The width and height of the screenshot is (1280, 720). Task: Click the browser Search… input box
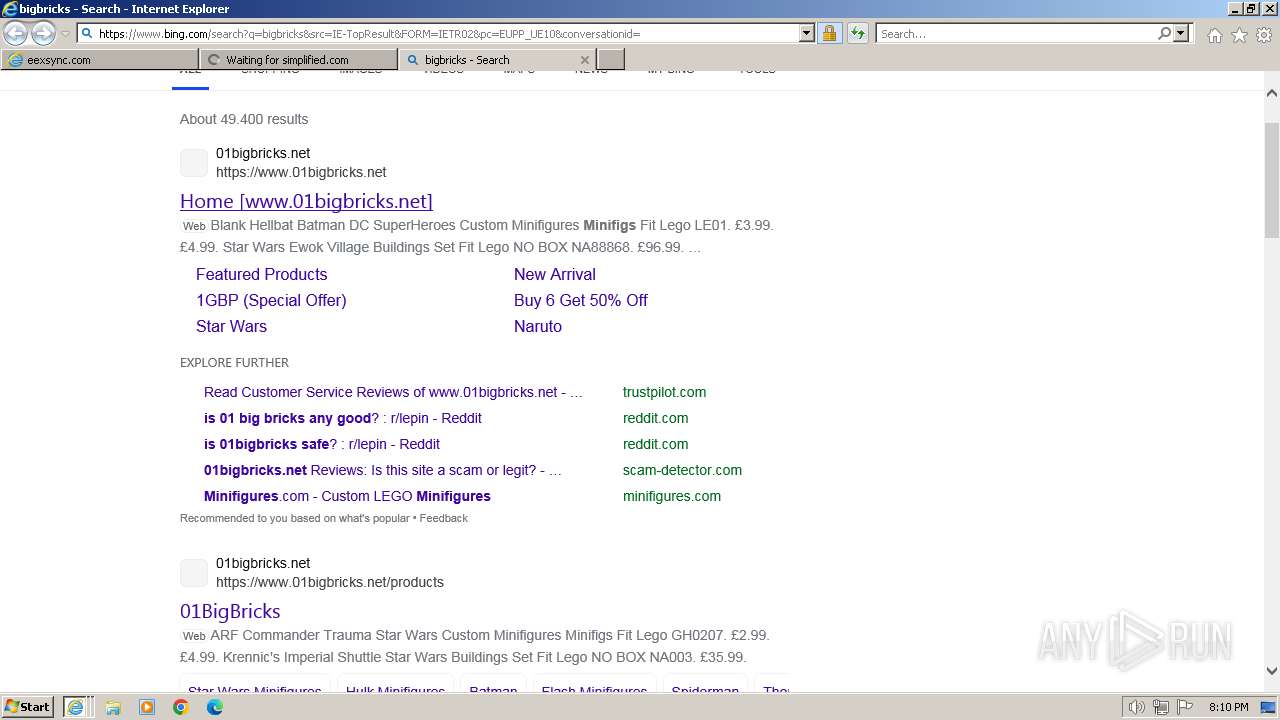pyautogui.click(x=1017, y=33)
